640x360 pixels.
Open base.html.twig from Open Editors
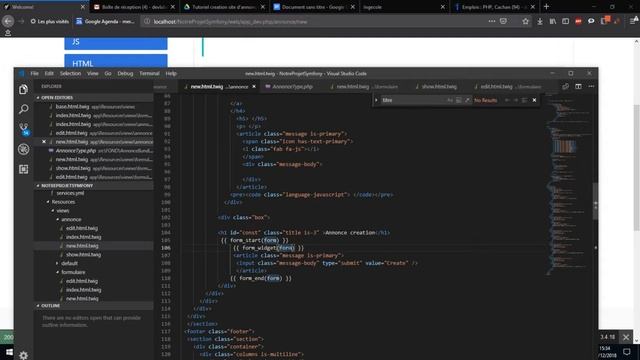(x=93, y=107)
